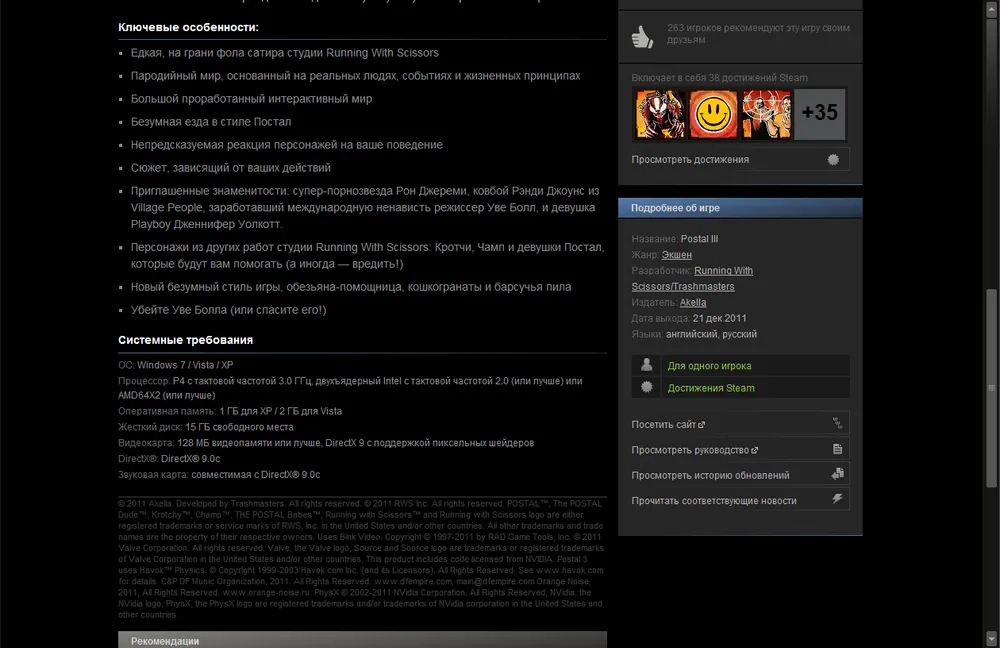1000x648 pixels.
Task: Click the vertical scrollbar thumb
Action: pos(991,387)
